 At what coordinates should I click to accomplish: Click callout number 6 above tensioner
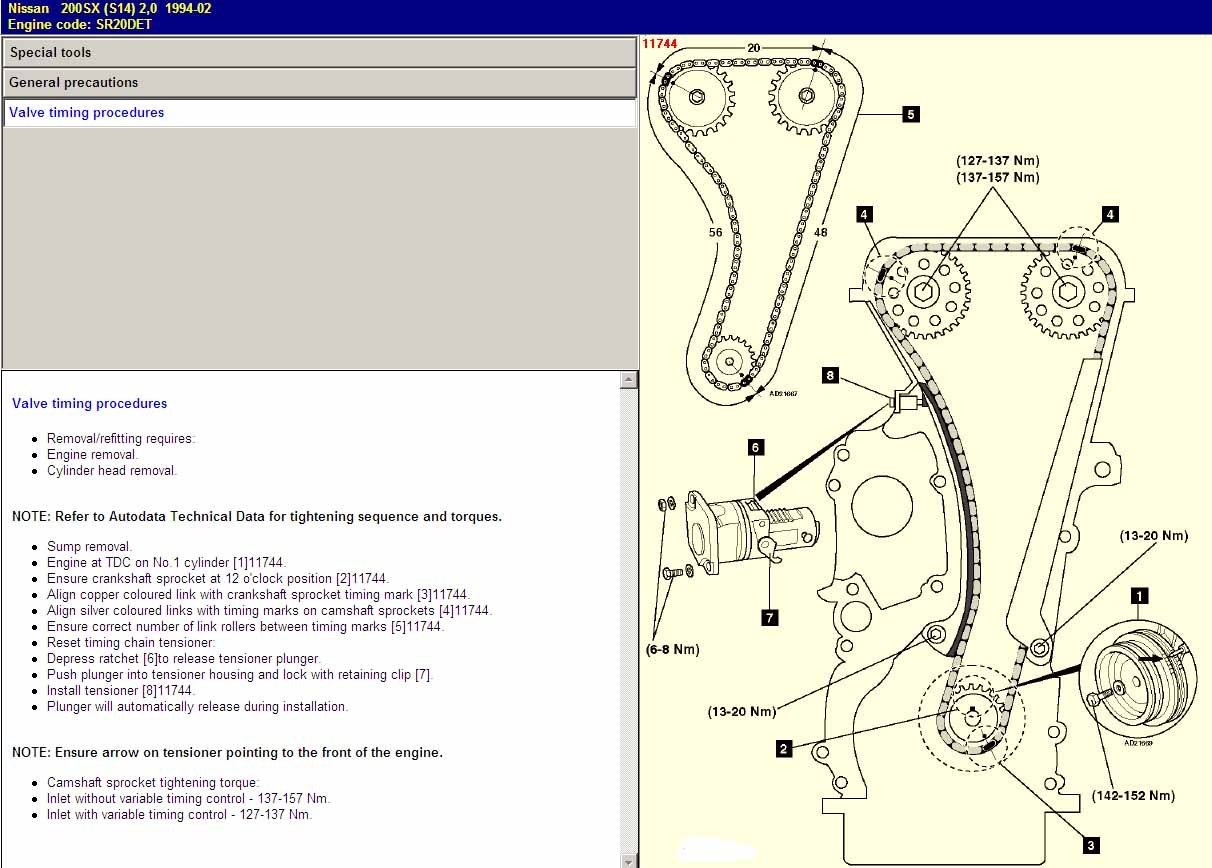coord(756,448)
